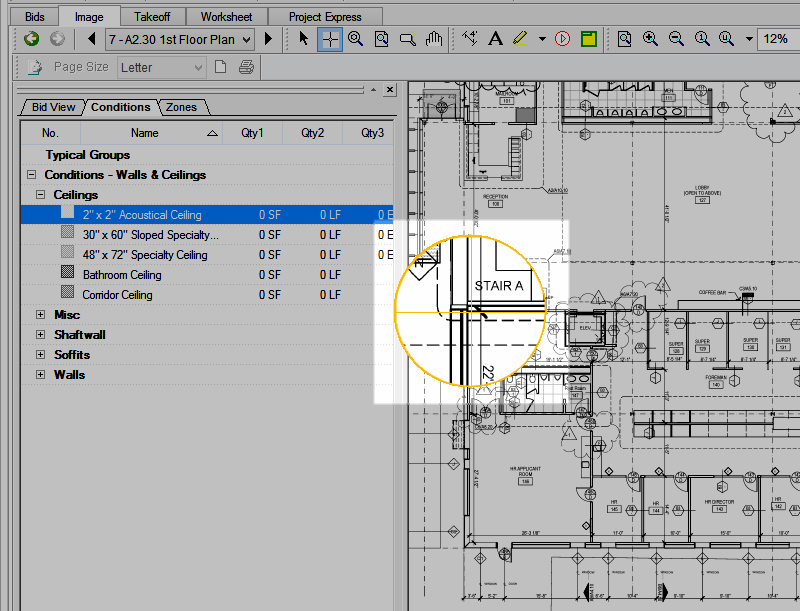Expand the Soffits group

[40, 354]
